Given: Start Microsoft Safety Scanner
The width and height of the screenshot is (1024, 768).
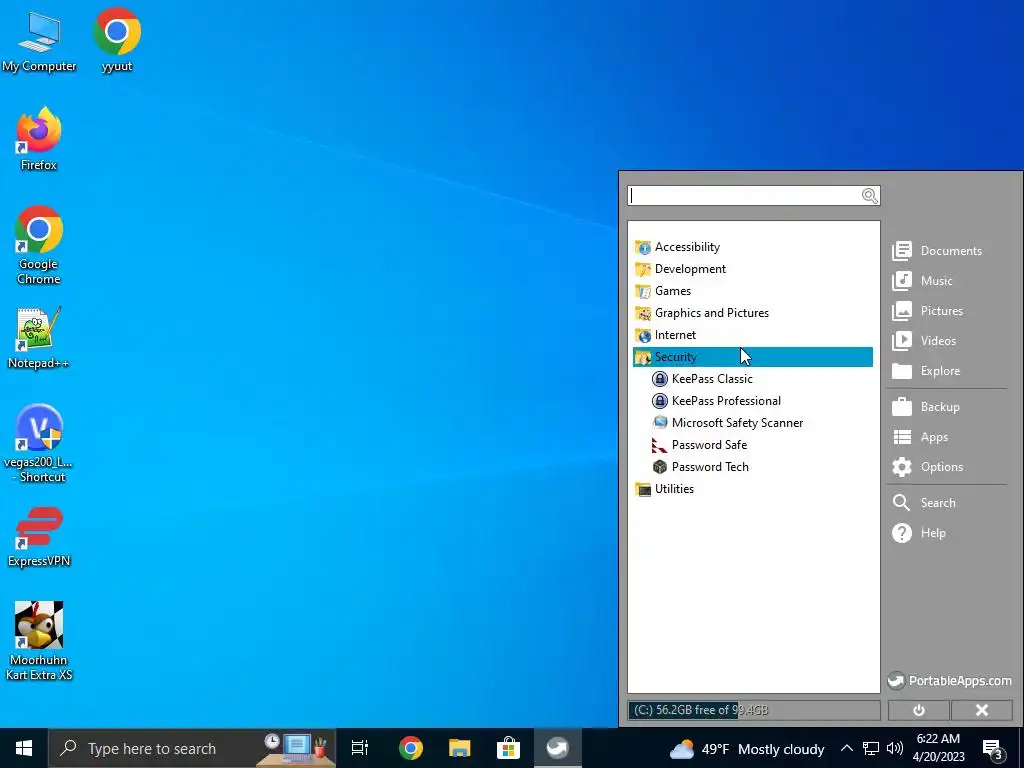Looking at the screenshot, I should [x=728, y=423].
